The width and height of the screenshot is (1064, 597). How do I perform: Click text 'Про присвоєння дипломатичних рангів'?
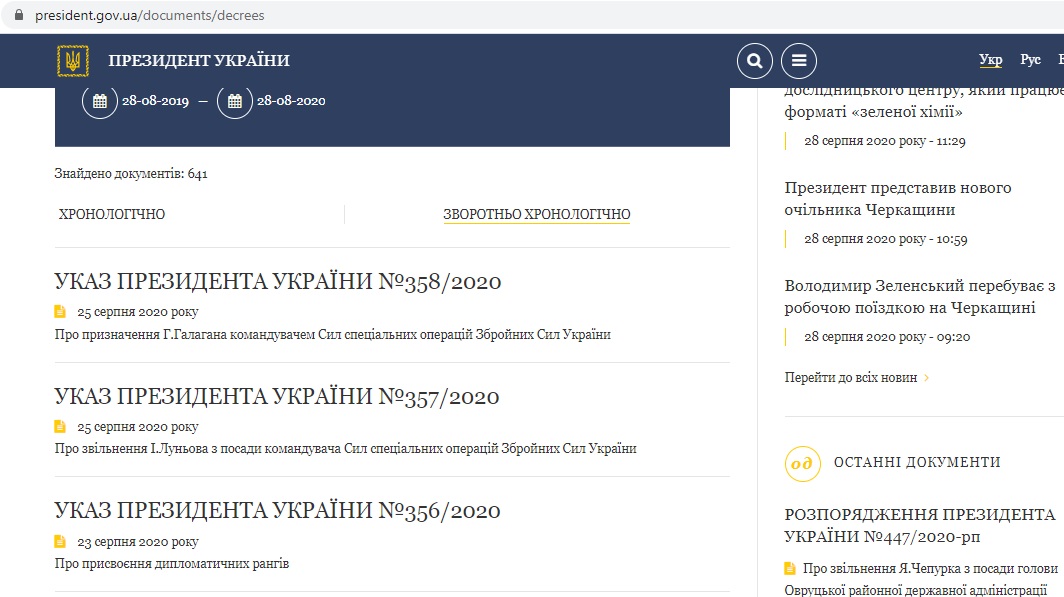(x=172, y=564)
